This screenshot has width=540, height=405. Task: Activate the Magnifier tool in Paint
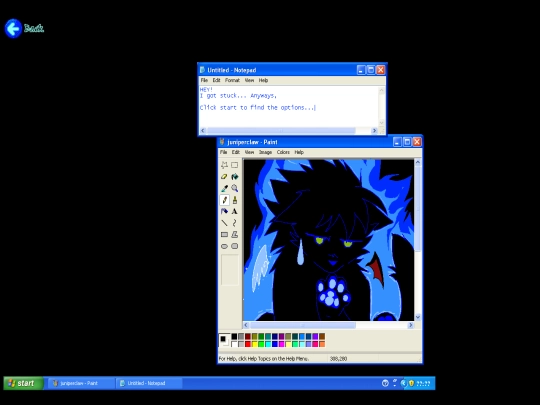tap(235, 188)
